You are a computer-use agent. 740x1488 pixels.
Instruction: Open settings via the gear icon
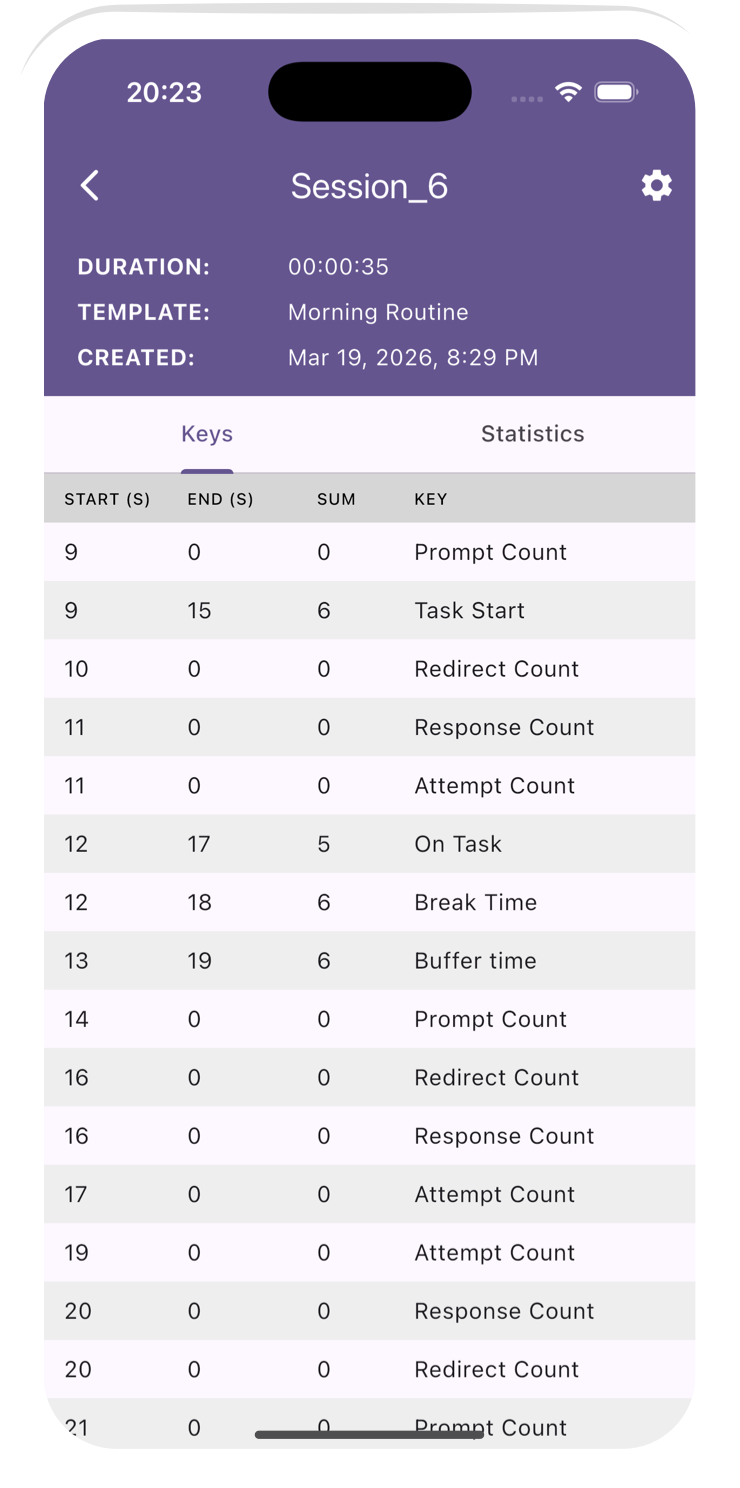click(x=656, y=186)
